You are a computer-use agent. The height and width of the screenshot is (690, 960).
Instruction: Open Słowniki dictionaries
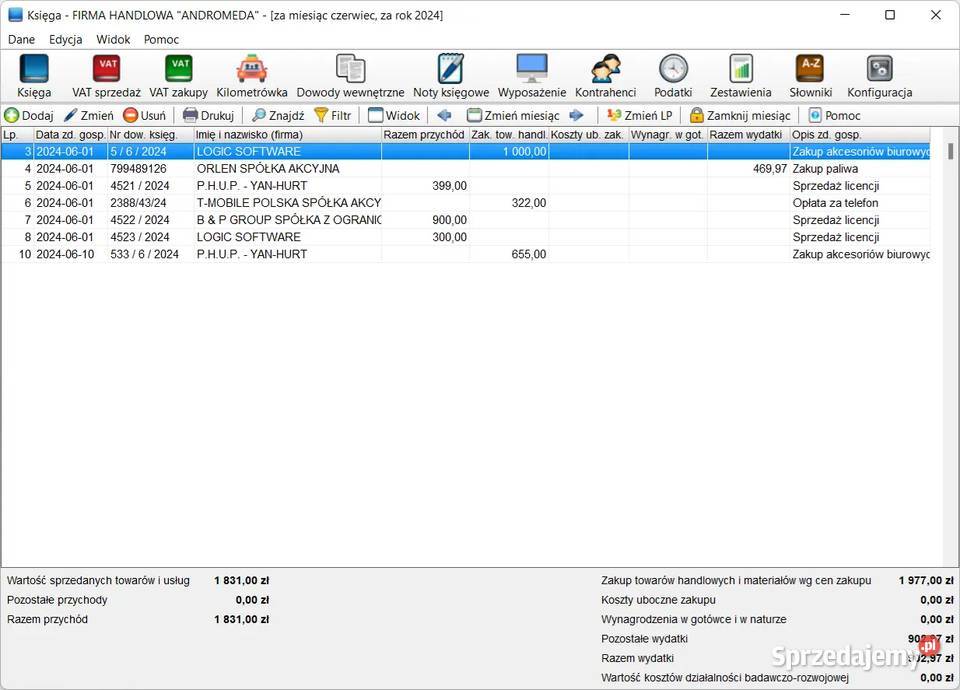810,75
